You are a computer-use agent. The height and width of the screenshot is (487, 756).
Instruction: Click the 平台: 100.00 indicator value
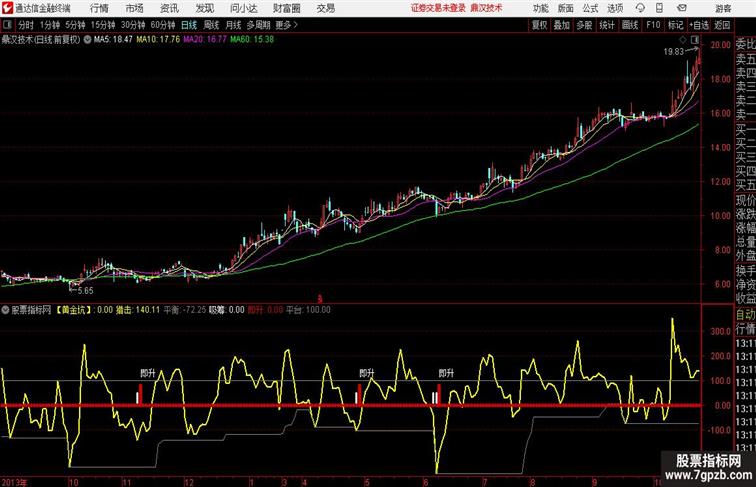click(309, 310)
